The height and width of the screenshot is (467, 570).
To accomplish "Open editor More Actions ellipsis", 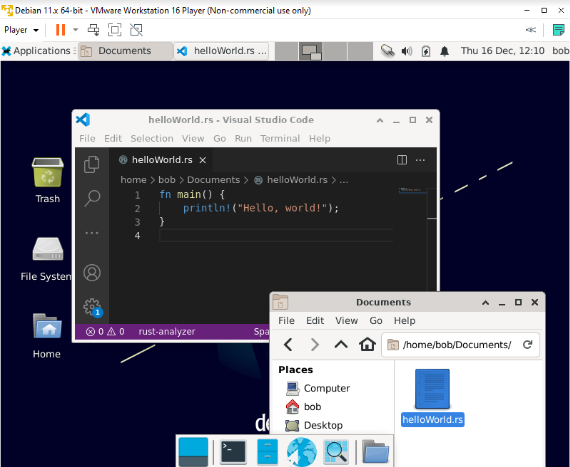I will (420, 160).
